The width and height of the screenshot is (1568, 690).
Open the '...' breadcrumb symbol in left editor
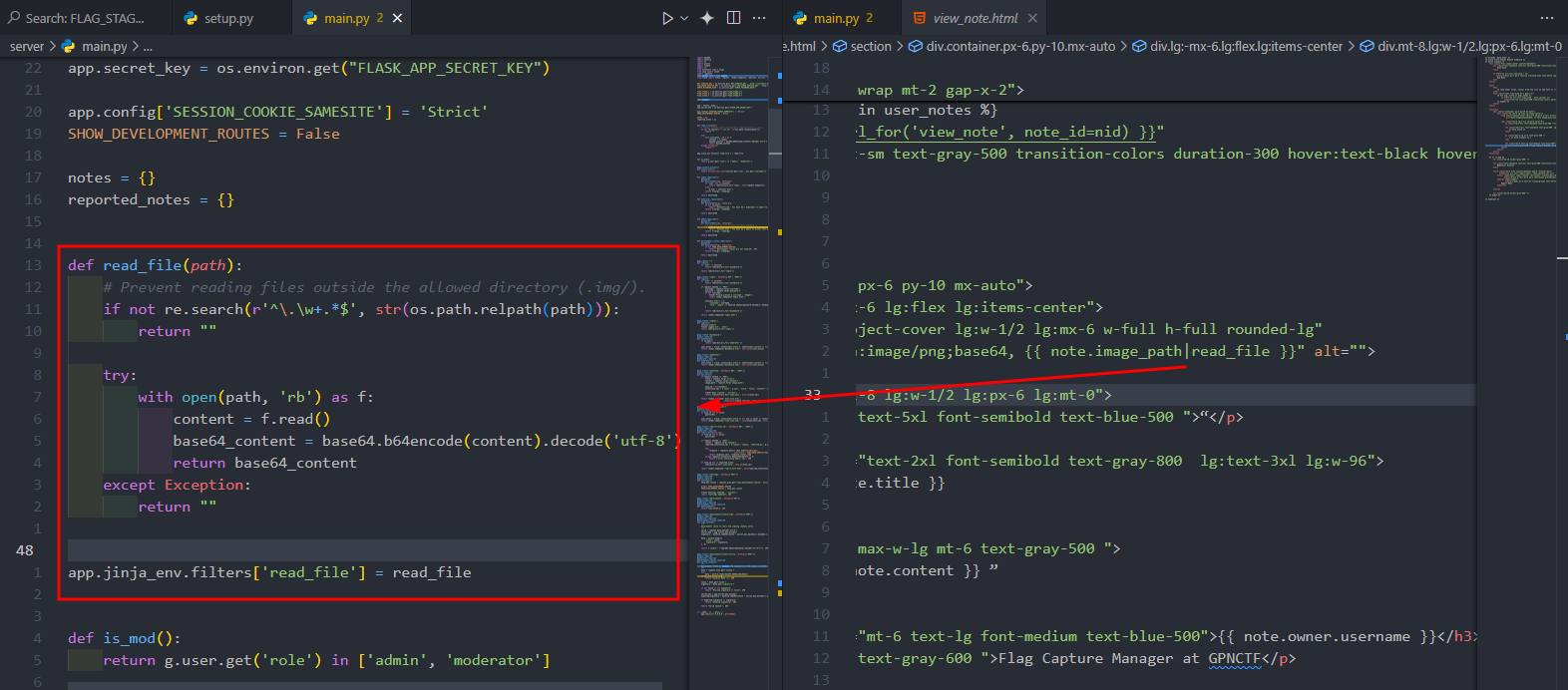[x=149, y=46]
